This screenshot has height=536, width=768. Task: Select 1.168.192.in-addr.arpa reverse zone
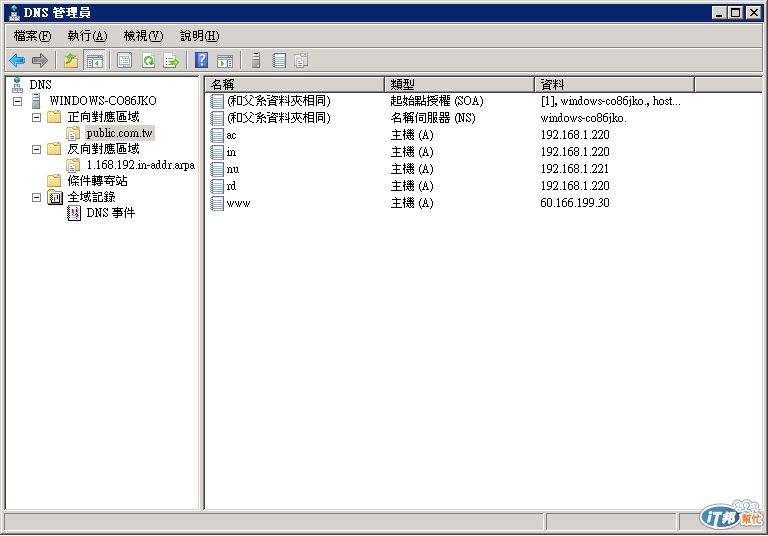pyautogui.click(x=141, y=165)
